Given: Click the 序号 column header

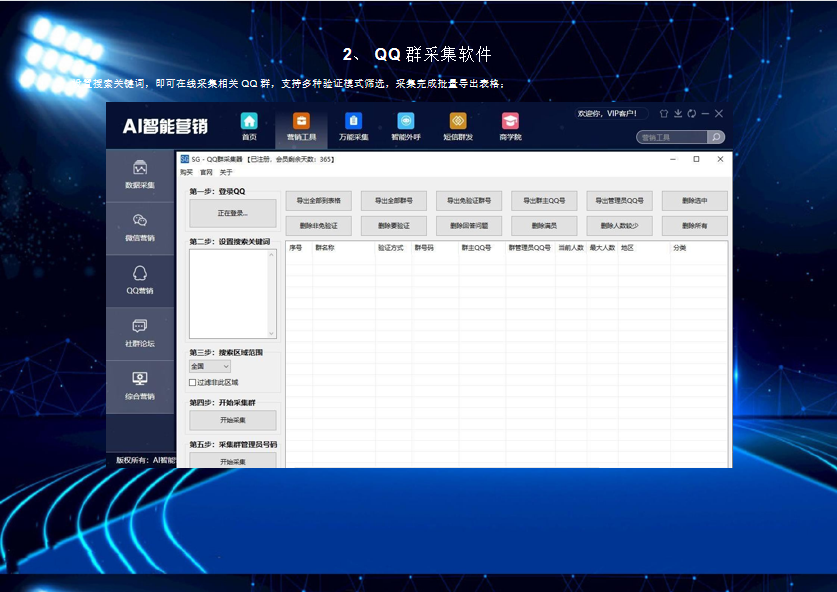Looking at the screenshot, I should [296, 248].
